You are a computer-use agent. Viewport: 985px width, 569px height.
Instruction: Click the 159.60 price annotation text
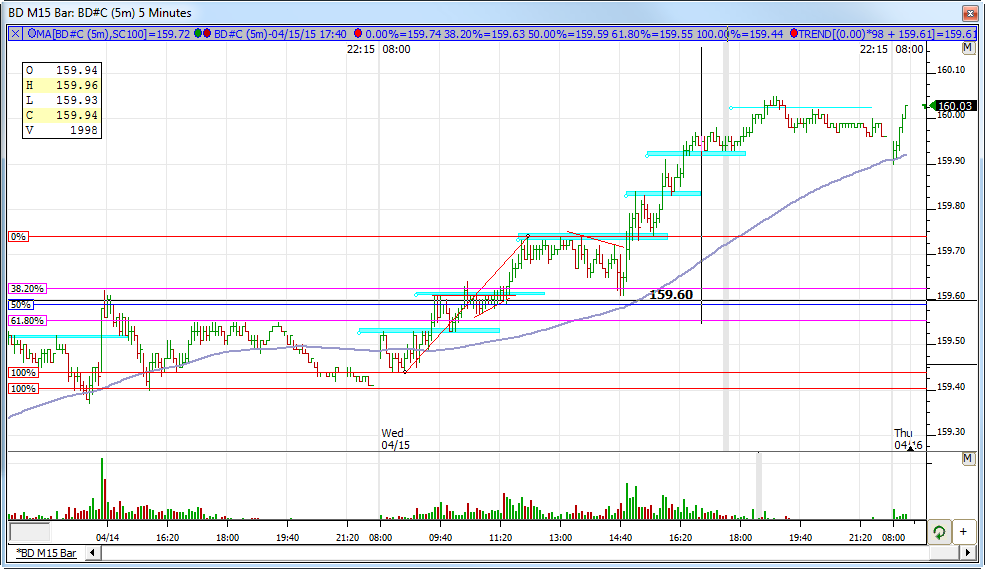[671, 295]
